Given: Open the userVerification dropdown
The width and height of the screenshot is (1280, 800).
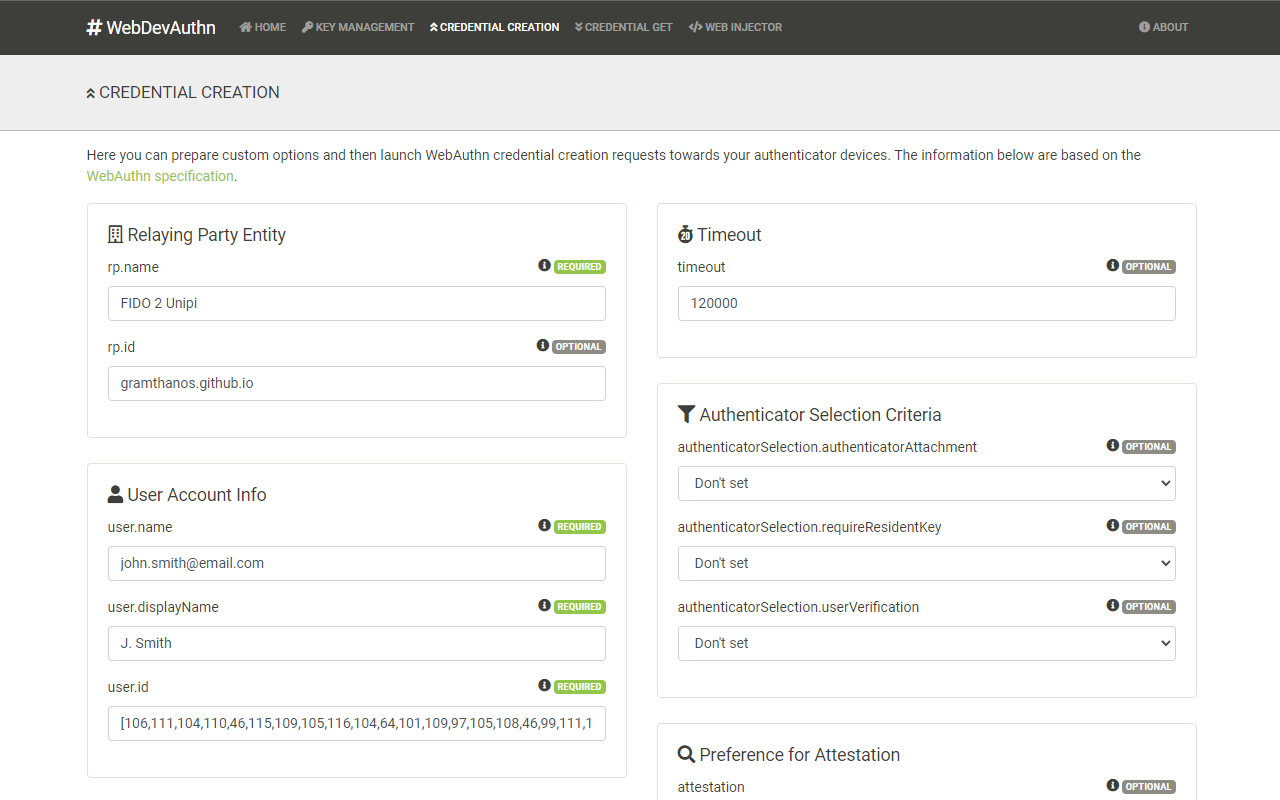Looking at the screenshot, I should click(927, 643).
